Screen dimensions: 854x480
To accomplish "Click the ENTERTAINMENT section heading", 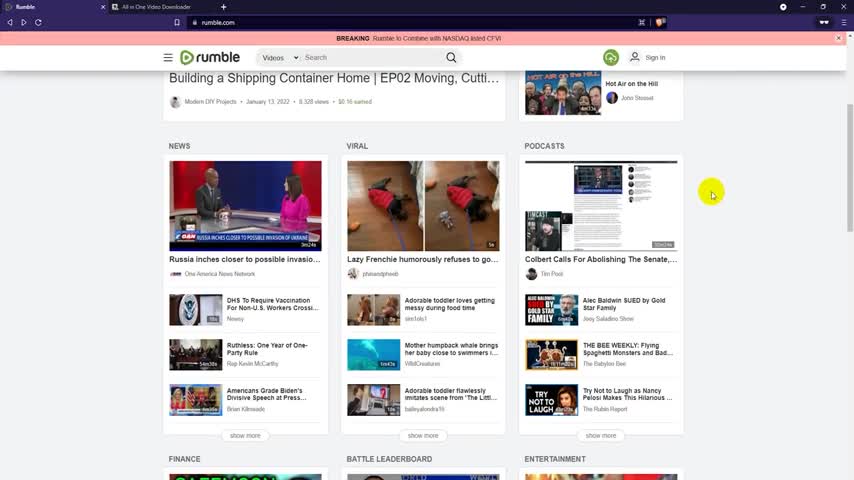I will pyautogui.click(x=555, y=459).
